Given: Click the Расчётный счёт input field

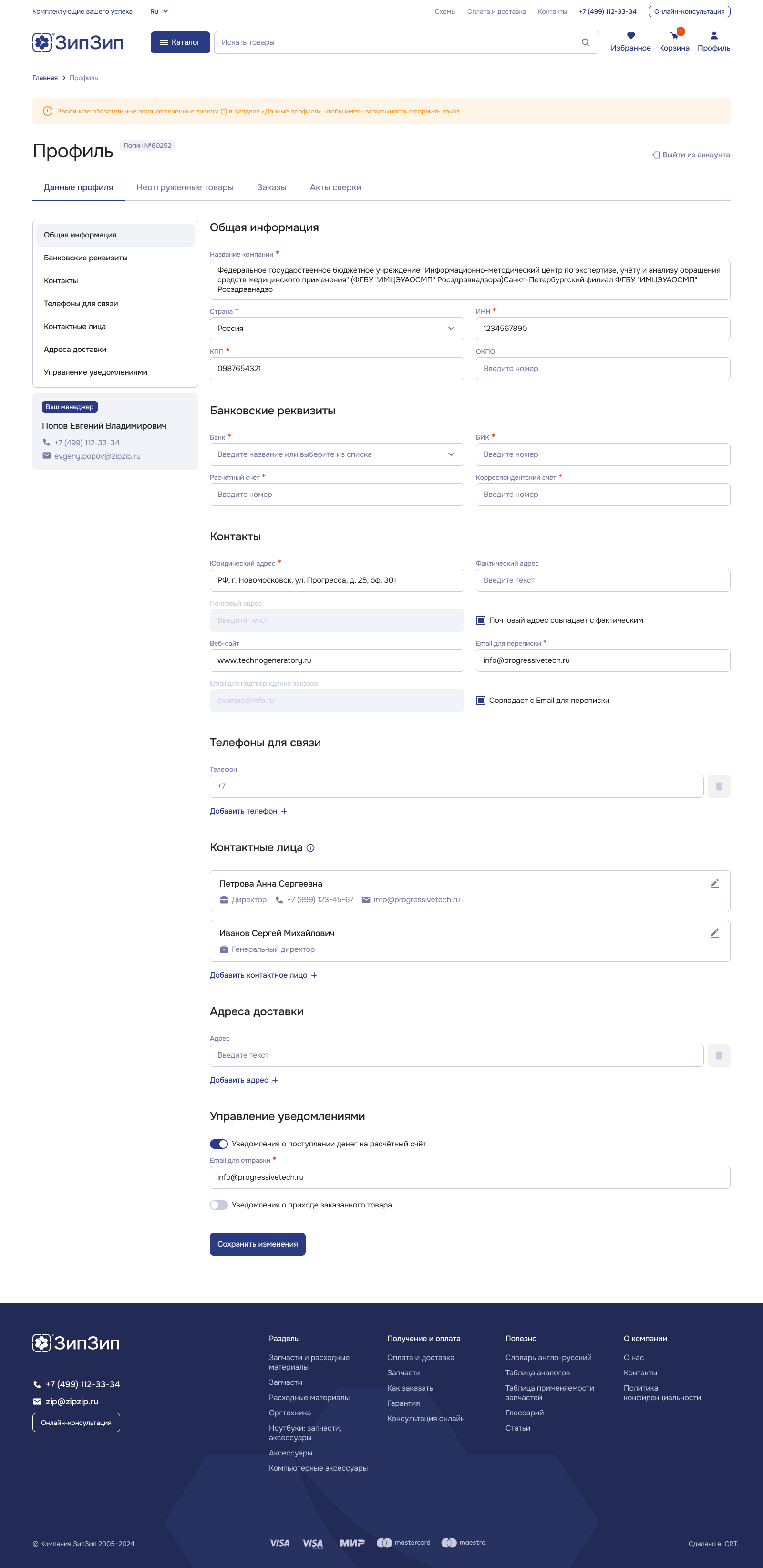Looking at the screenshot, I should click(337, 494).
